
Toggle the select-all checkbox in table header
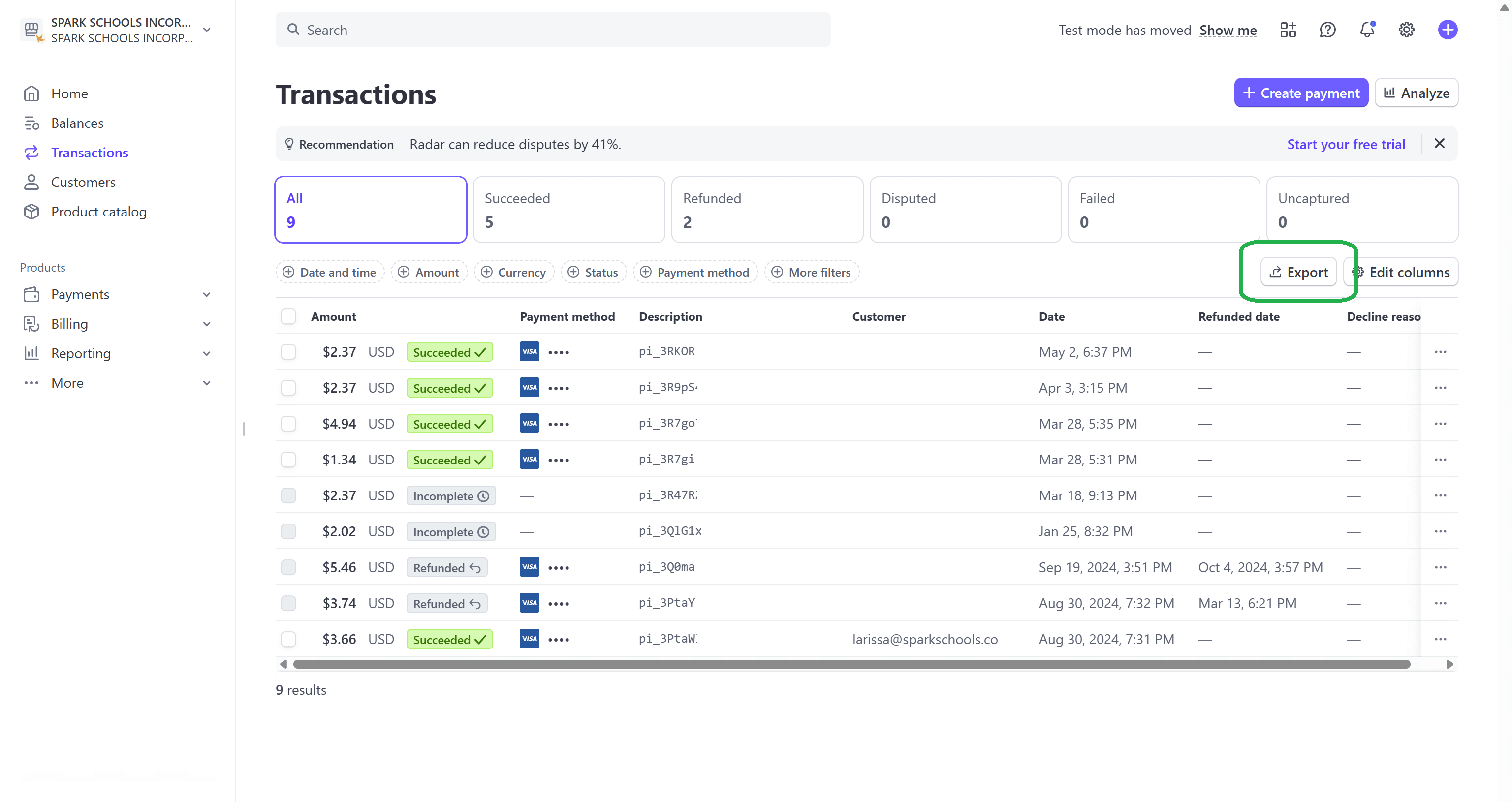288,316
